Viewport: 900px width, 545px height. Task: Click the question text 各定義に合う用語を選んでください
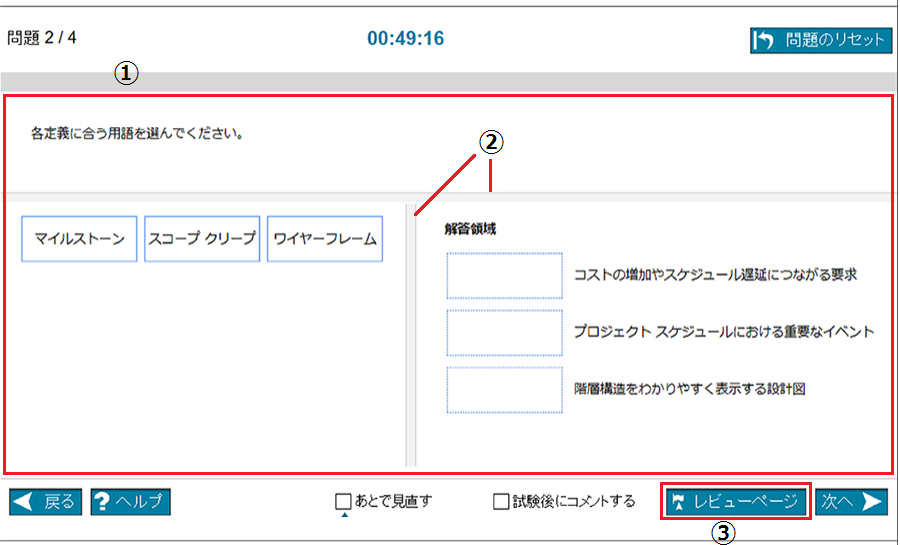pyautogui.click(x=137, y=132)
